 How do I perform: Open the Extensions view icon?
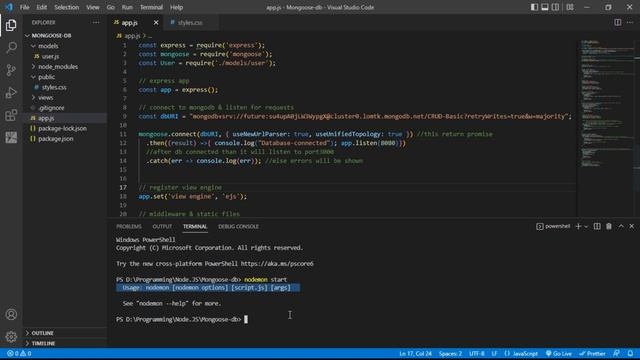tap(11, 115)
